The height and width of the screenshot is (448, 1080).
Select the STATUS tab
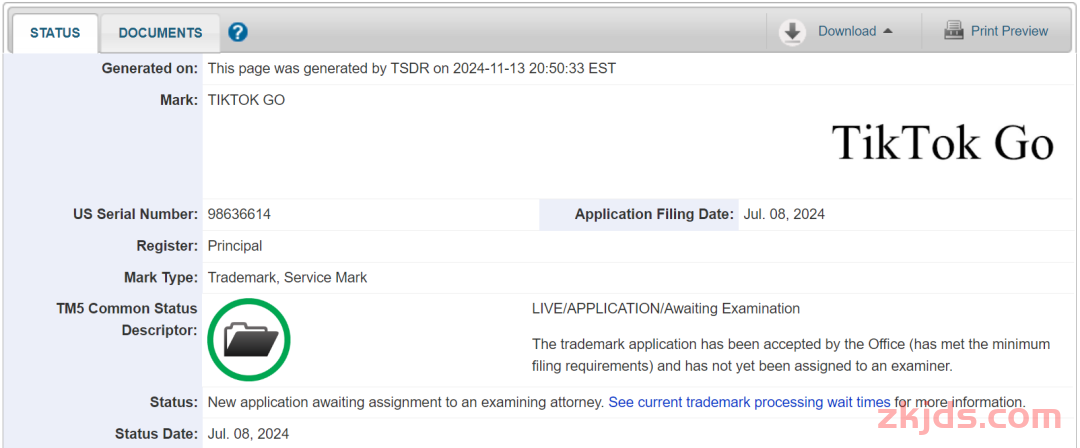pos(55,32)
